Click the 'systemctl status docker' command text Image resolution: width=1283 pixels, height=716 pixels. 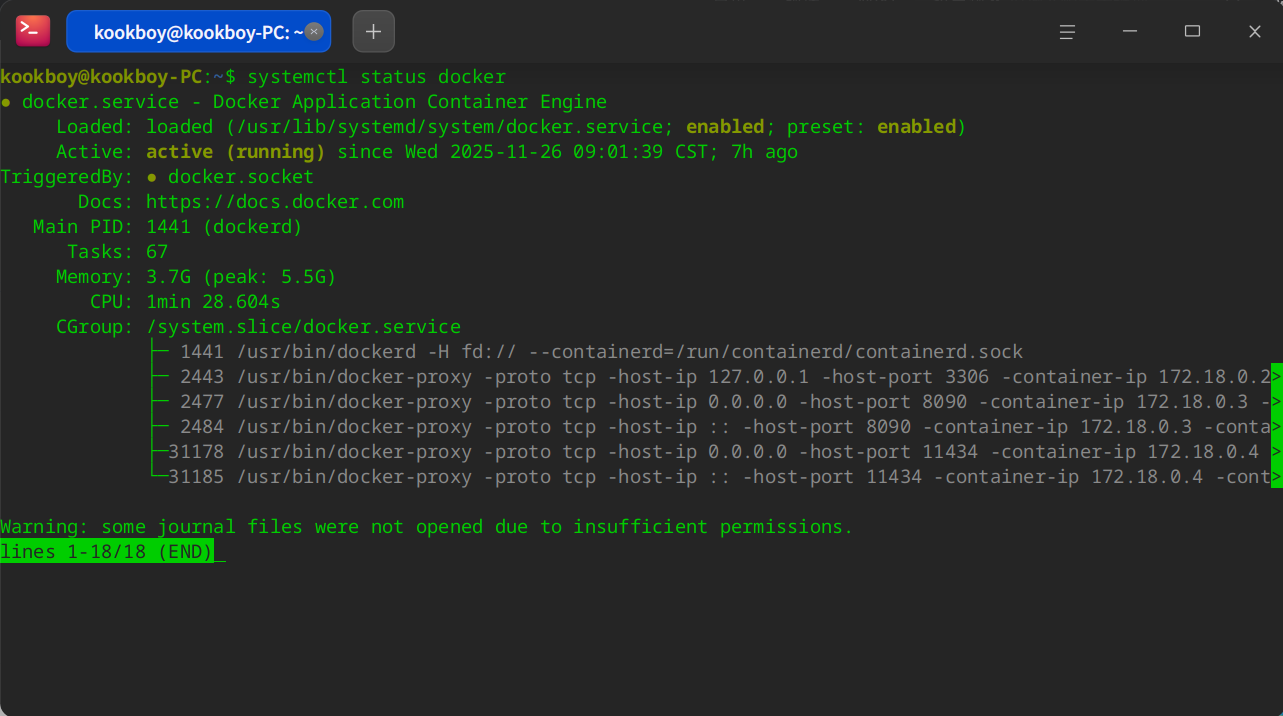[377, 77]
